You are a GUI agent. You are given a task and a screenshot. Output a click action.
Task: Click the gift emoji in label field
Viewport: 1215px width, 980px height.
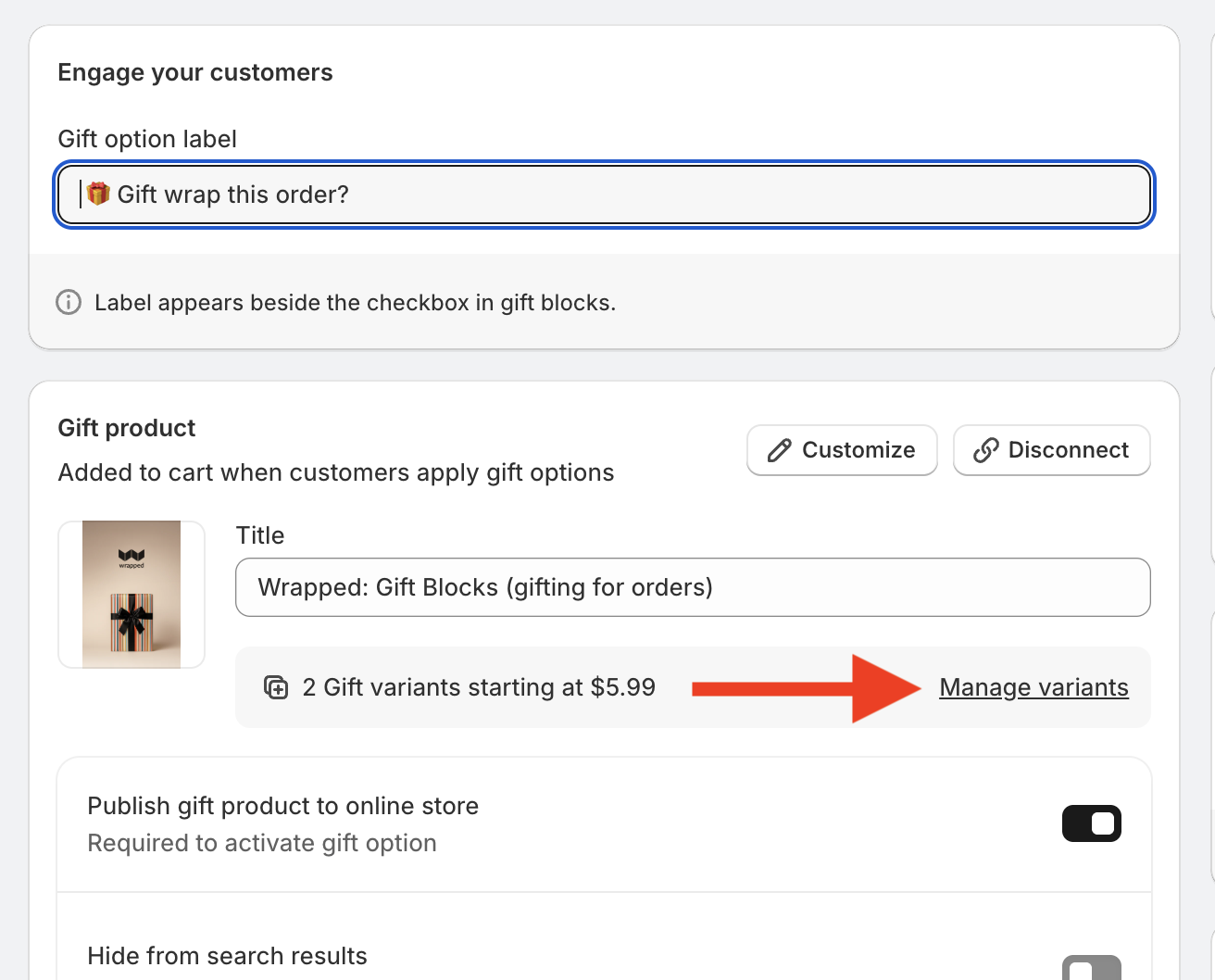[x=98, y=194]
